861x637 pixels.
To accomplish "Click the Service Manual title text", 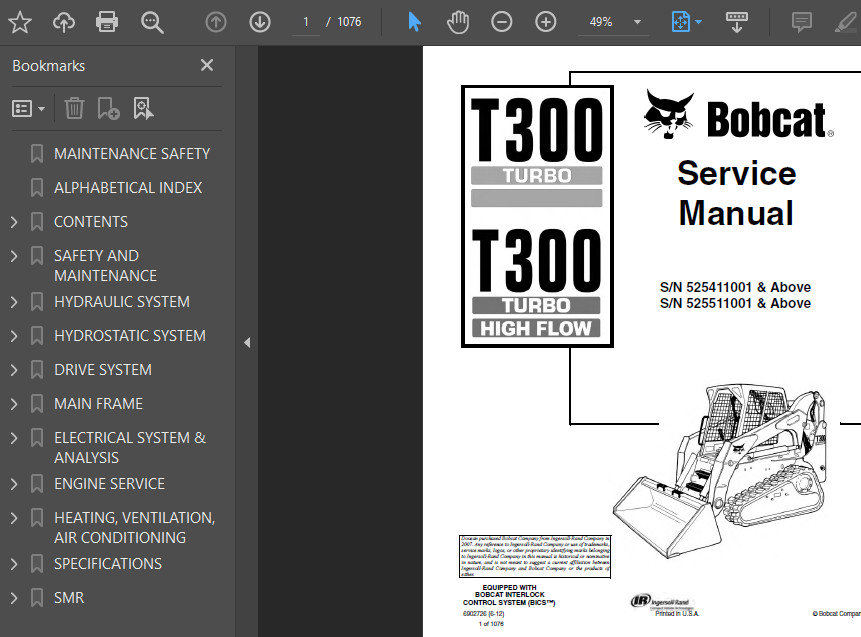I will [x=736, y=193].
